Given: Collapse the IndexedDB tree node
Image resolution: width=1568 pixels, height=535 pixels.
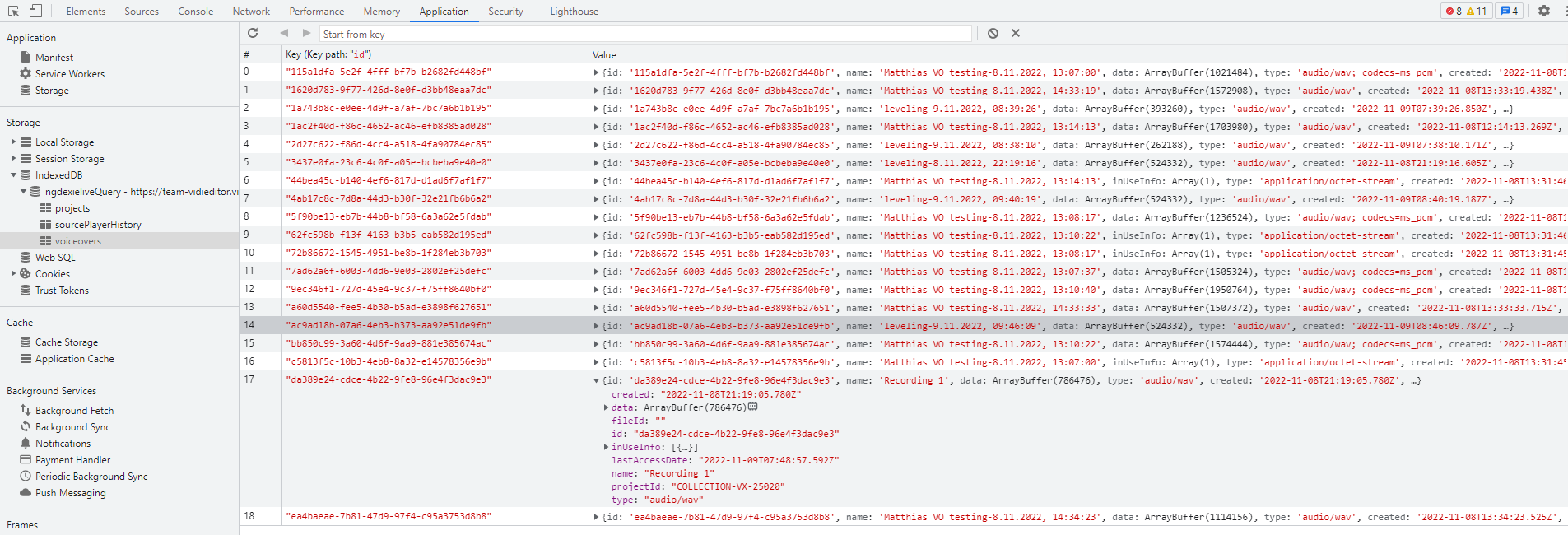Looking at the screenshot, I should click(13, 175).
